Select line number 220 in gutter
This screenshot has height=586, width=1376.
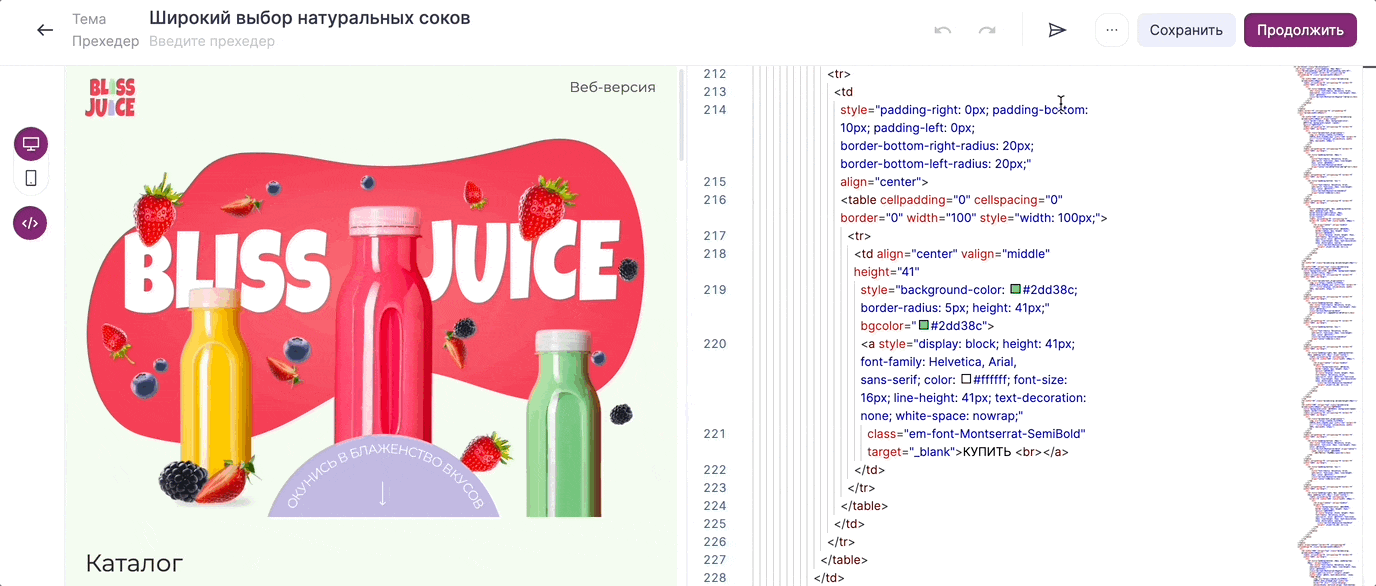pyautogui.click(x=714, y=344)
